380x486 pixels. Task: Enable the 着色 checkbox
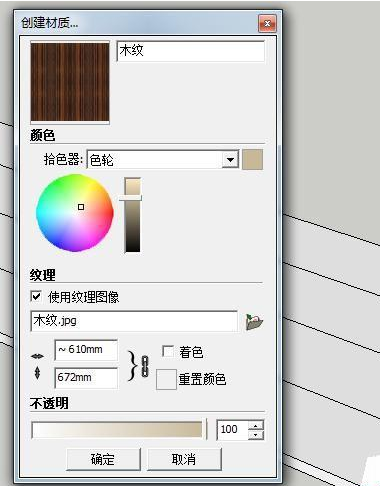tap(168, 351)
